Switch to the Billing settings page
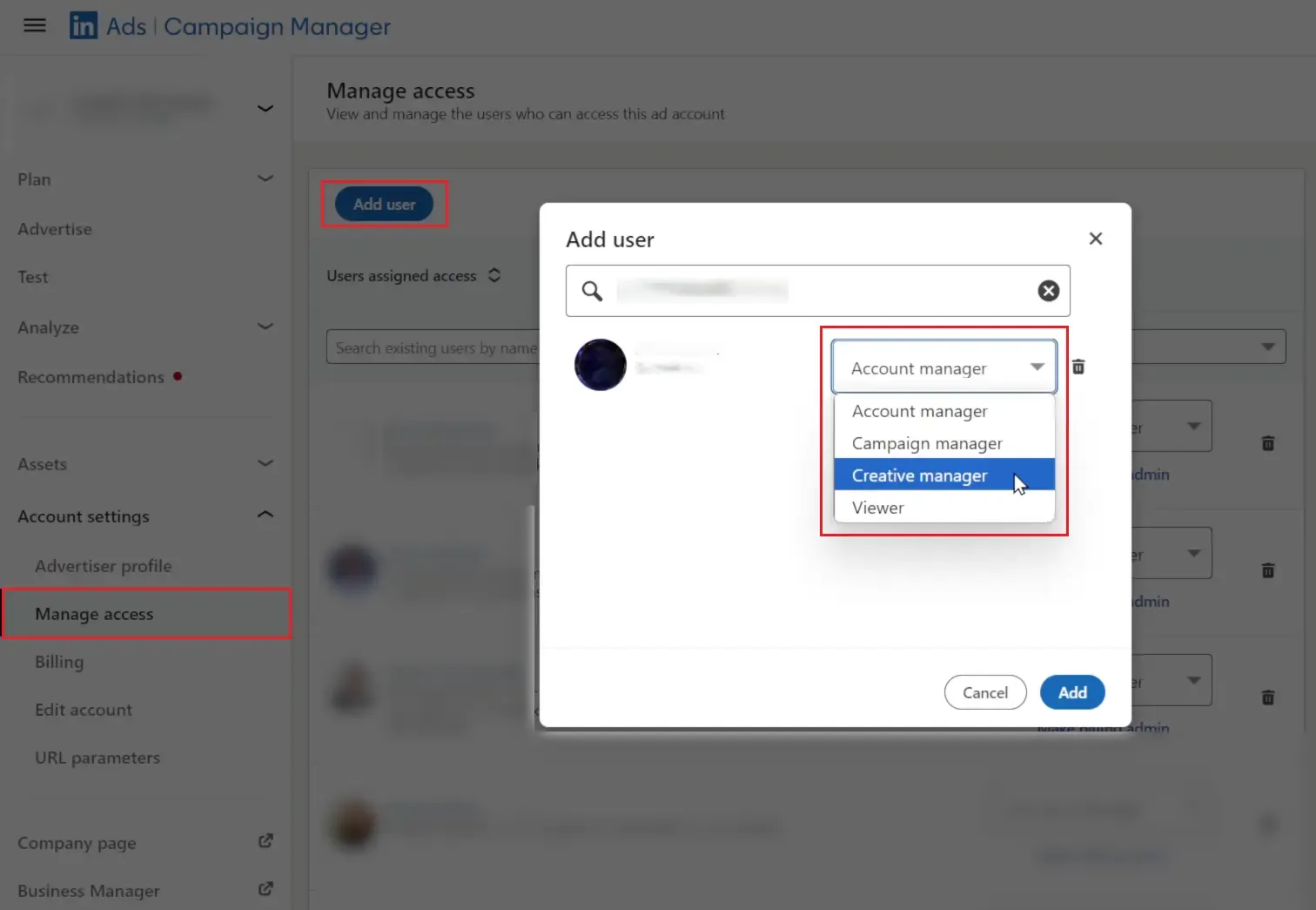This screenshot has width=1316, height=910. pos(59,662)
